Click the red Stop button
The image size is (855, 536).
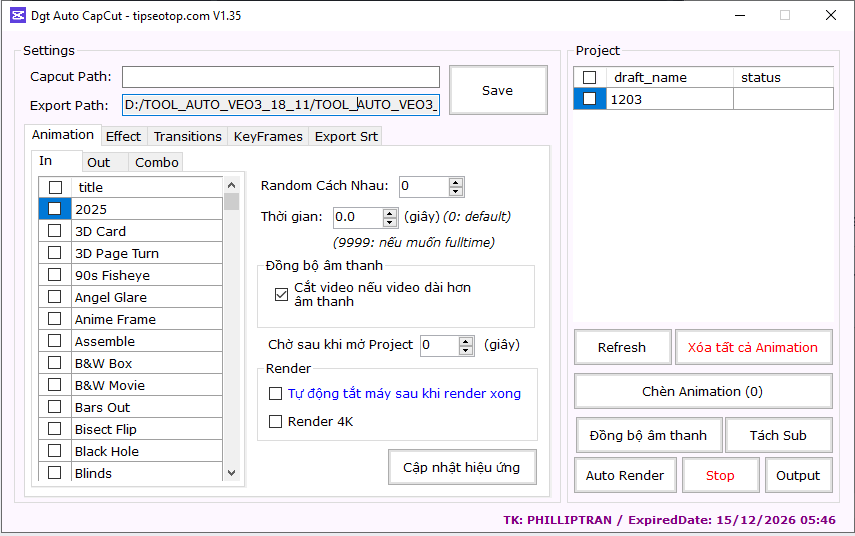click(x=720, y=475)
